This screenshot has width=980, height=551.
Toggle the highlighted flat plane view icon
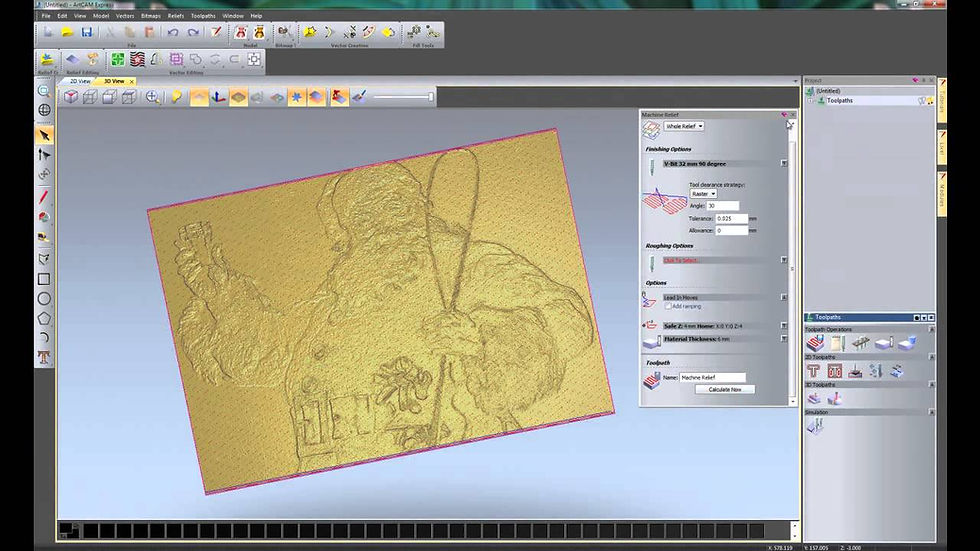[x=199, y=97]
